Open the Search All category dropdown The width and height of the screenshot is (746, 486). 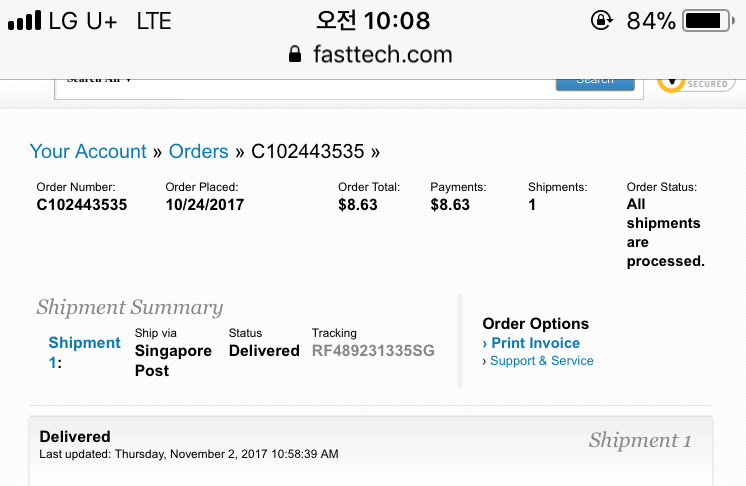click(x=99, y=81)
